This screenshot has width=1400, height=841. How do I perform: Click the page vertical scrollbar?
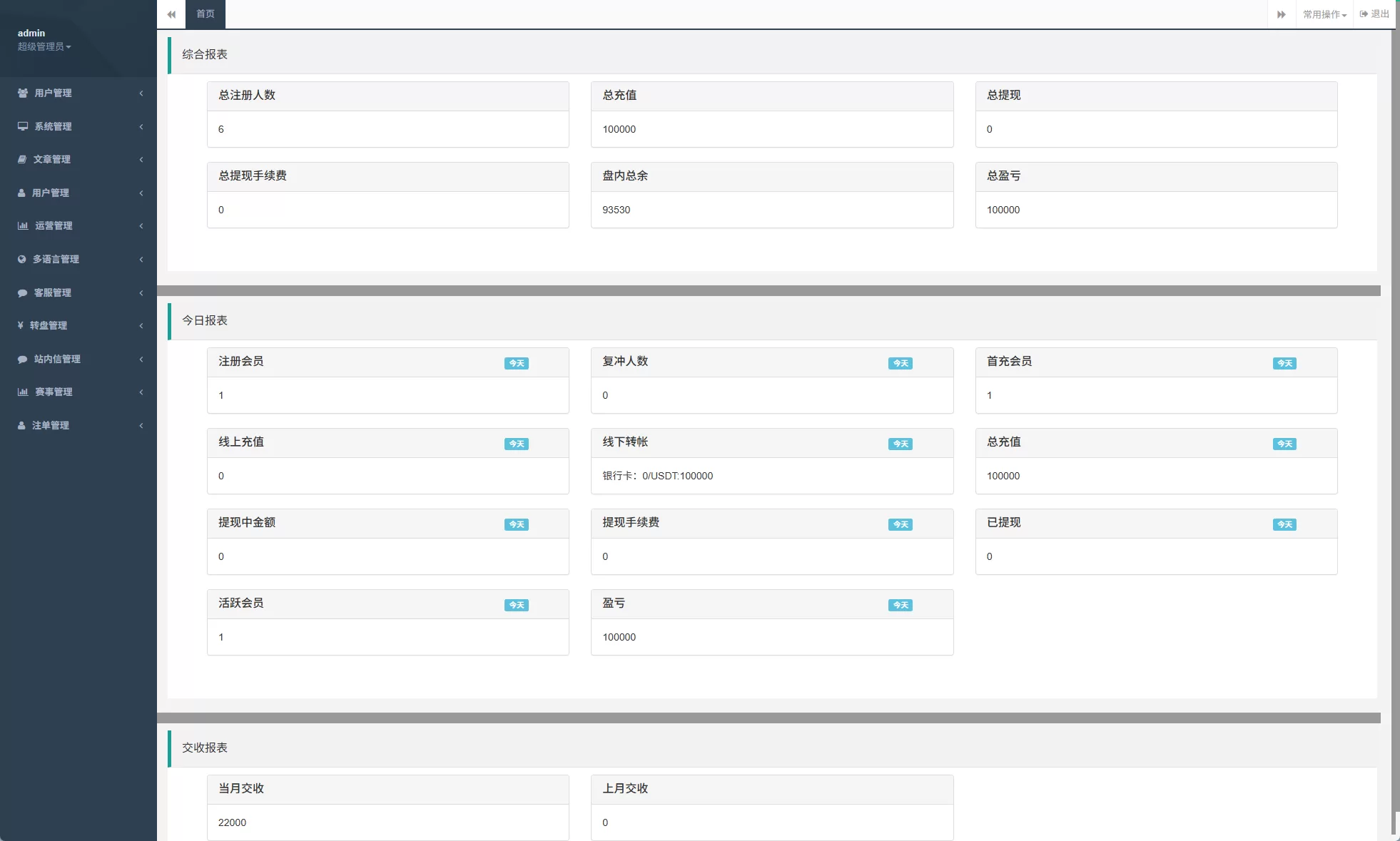click(1395, 428)
